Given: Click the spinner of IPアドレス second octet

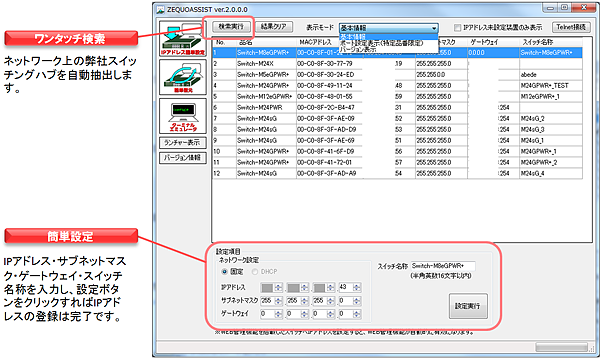Looking at the screenshot, I should [304, 287].
